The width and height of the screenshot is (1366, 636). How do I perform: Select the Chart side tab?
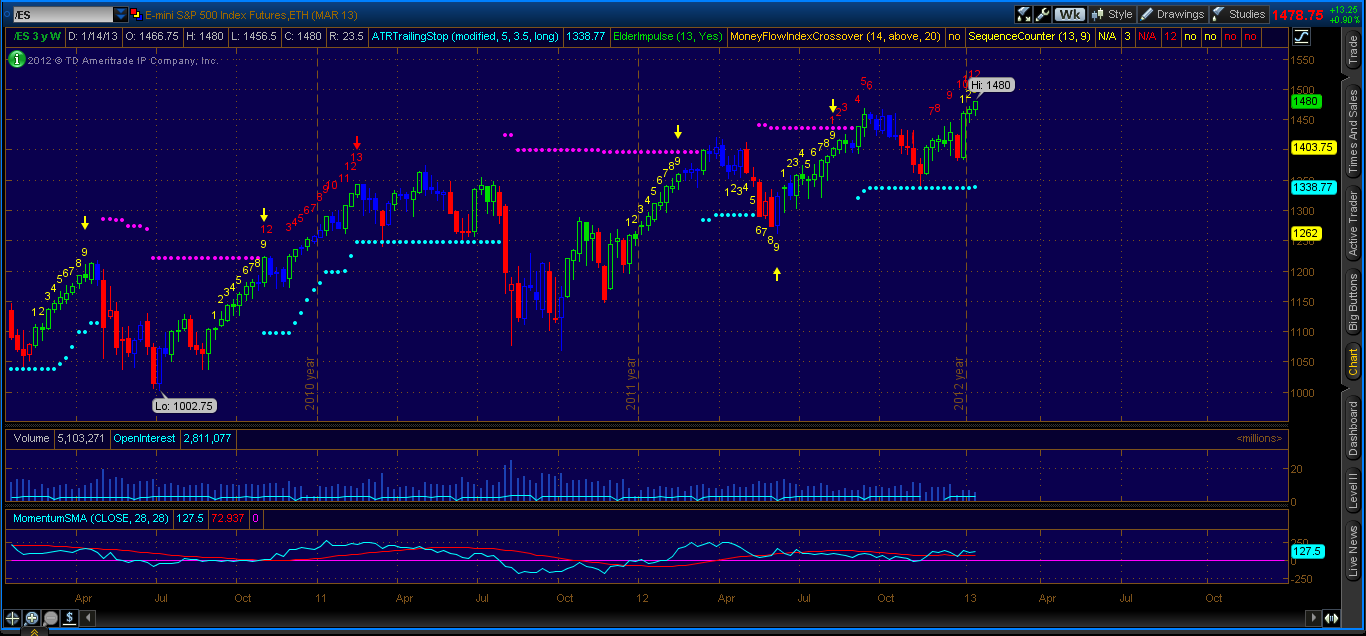tap(1353, 364)
